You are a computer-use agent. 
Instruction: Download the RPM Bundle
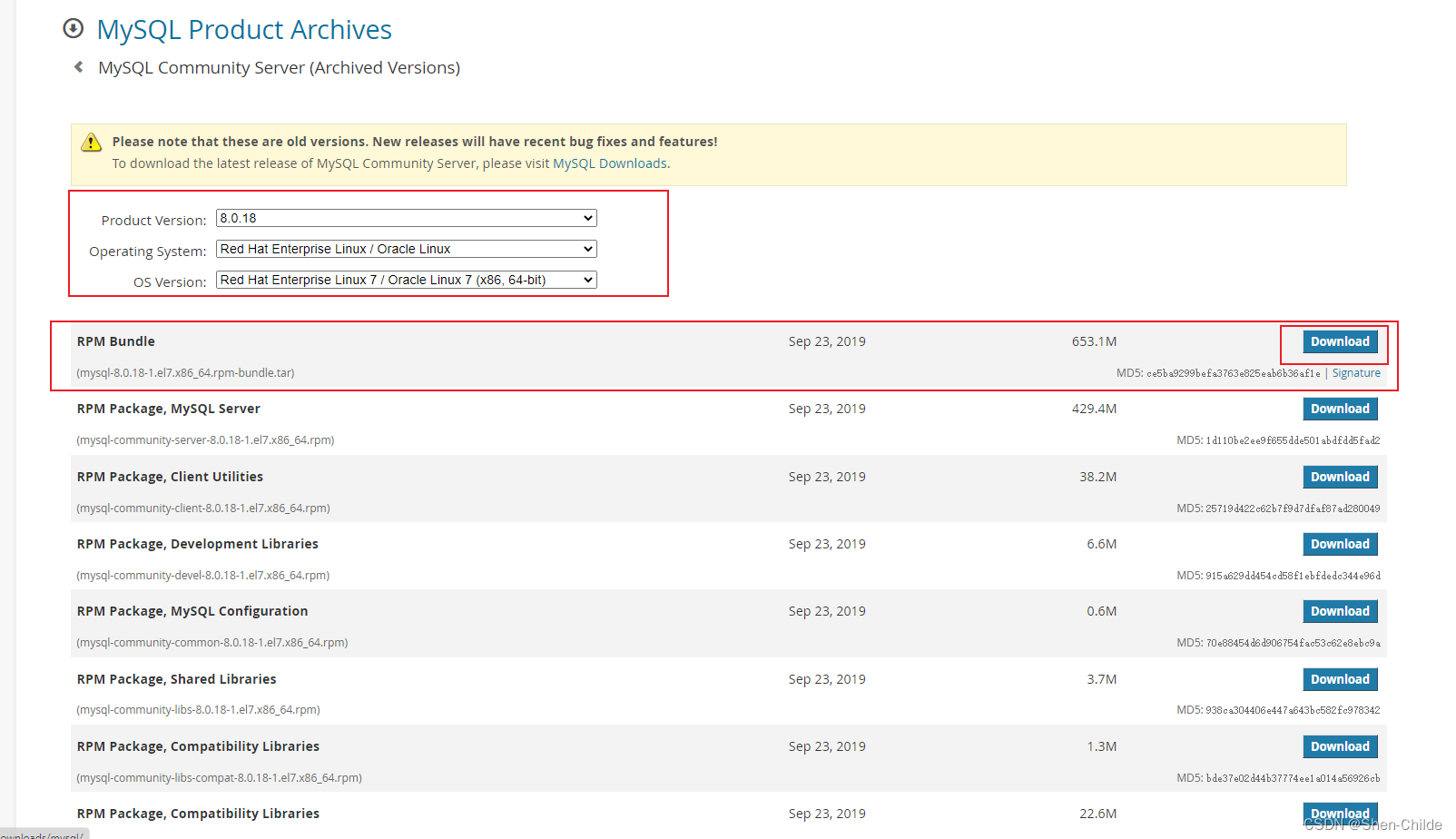coord(1340,341)
